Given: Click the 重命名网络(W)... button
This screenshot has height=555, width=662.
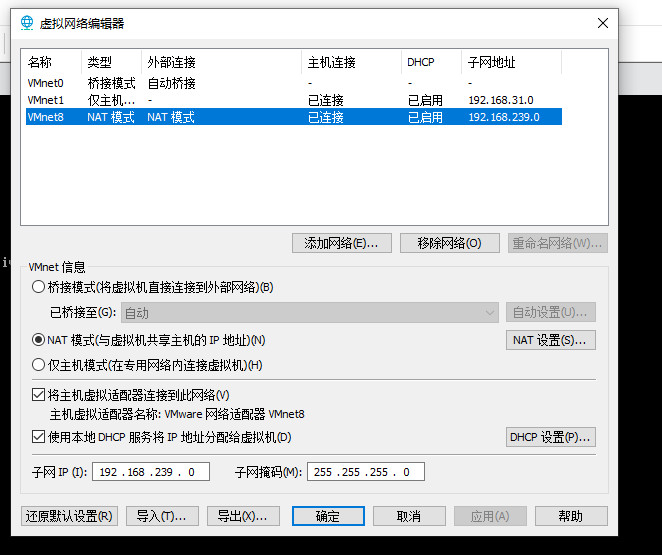Looking at the screenshot, I should pos(558,243).
